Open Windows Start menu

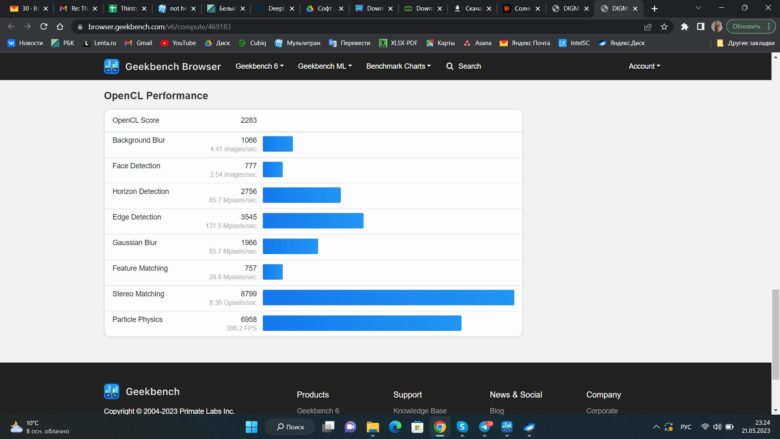coord(252,427)
